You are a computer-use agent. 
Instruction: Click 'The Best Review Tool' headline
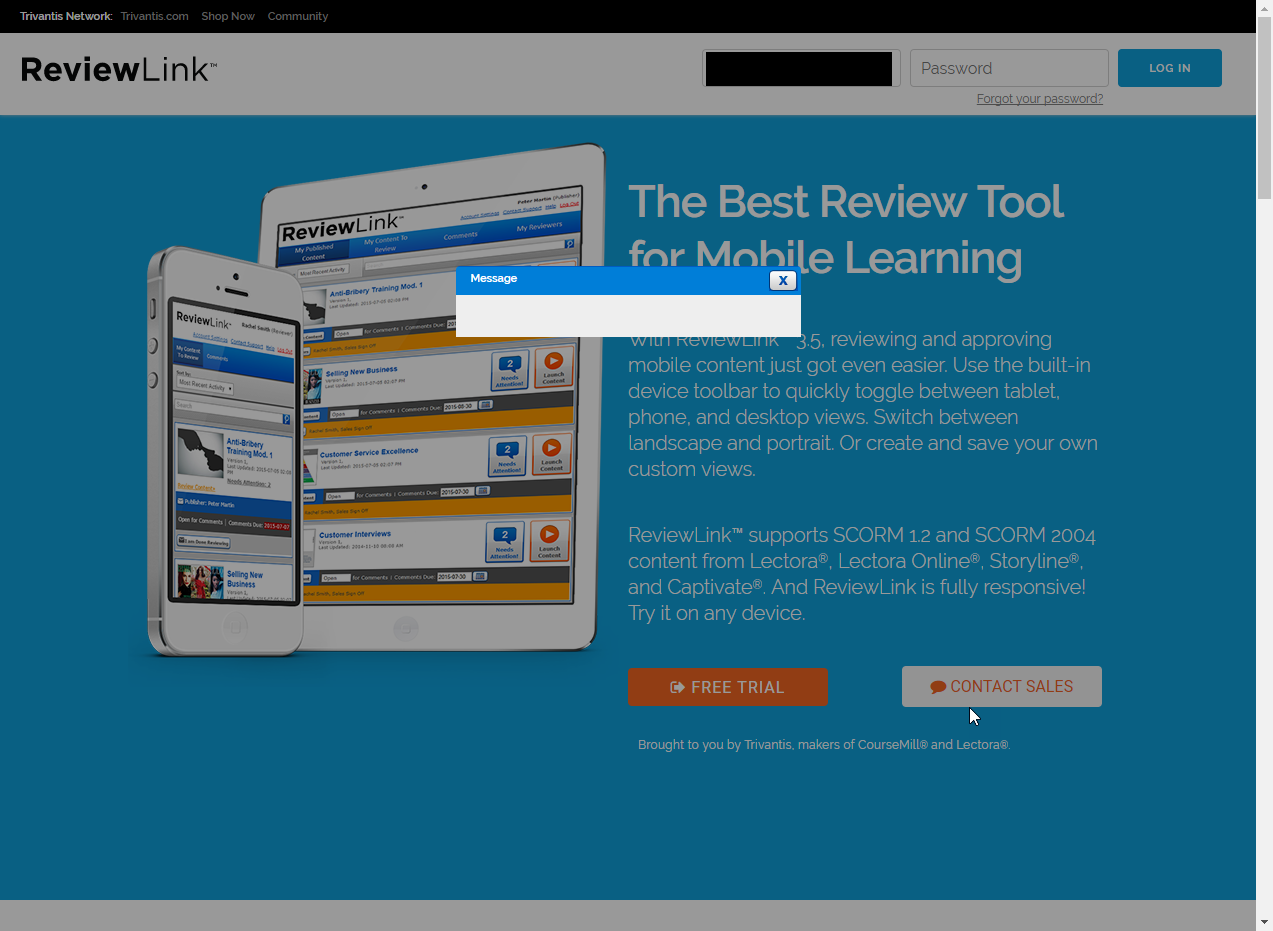pyautogui.click(x=846, y=229)
